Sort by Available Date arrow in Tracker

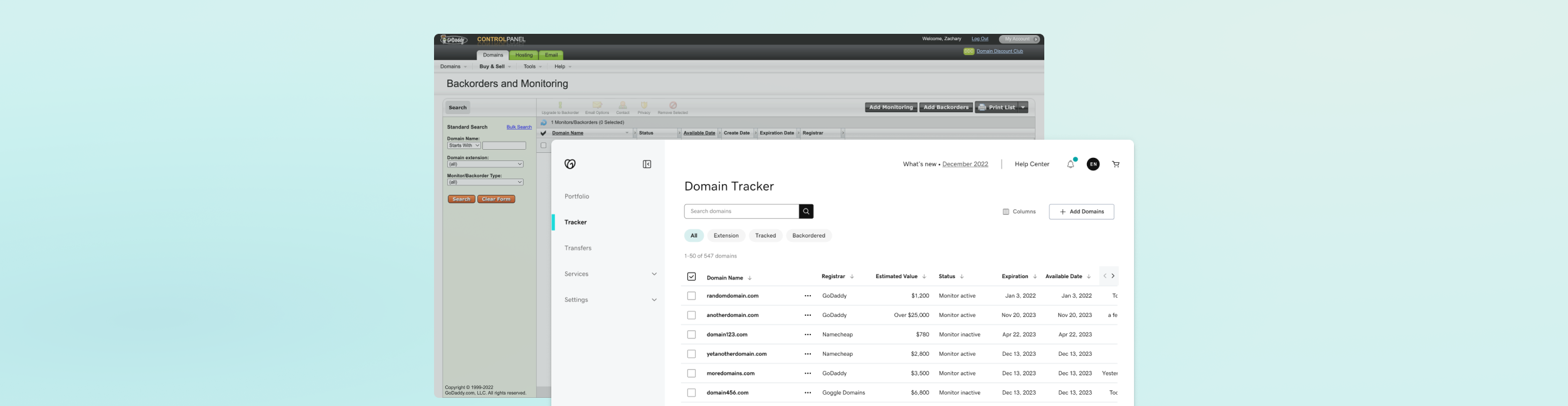point(1089,276)
